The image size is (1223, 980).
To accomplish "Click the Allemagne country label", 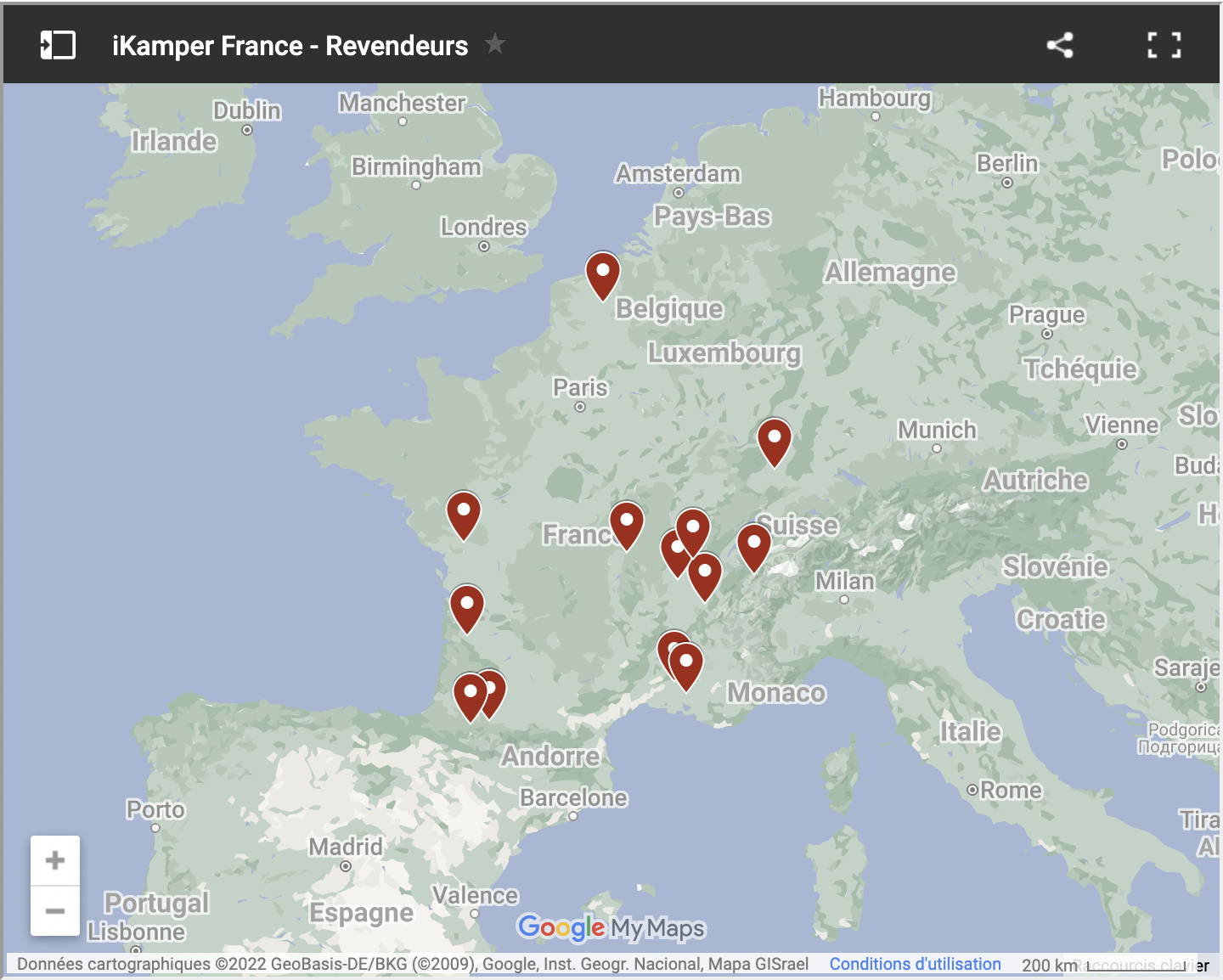I will click(890, 272).
